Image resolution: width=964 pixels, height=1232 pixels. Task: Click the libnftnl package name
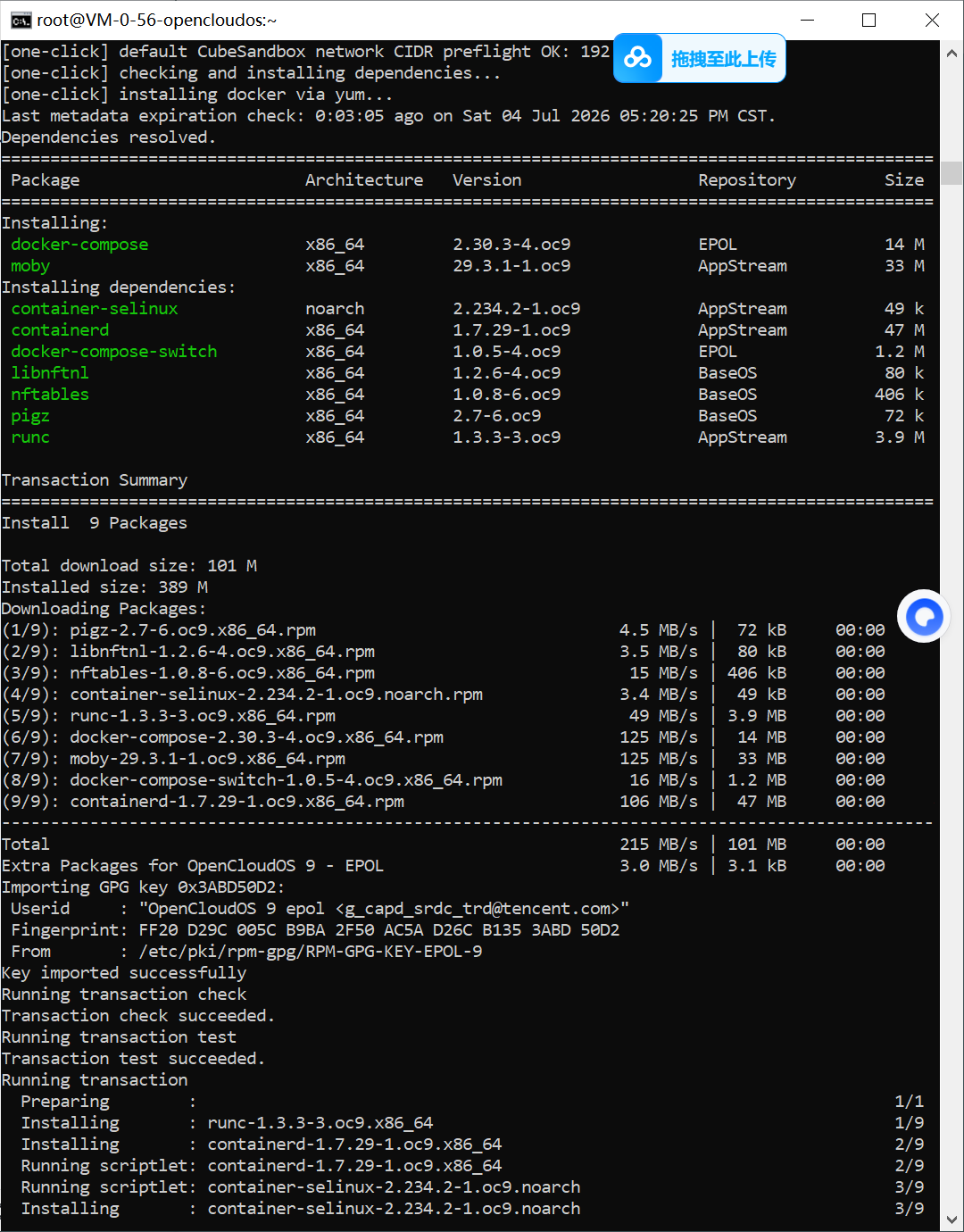coord(50,373)
